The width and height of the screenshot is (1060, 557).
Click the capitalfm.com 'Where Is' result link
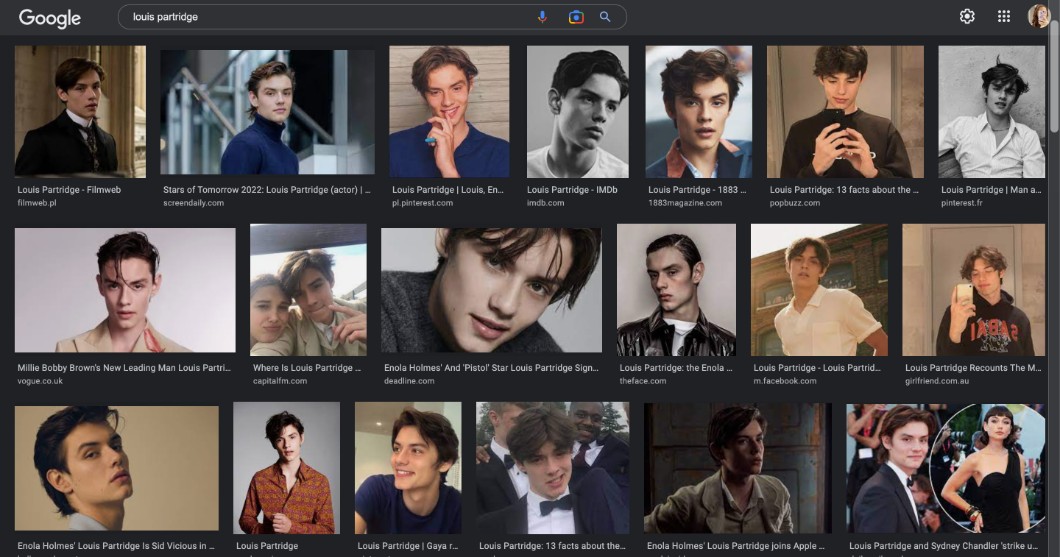pos(307,368)
